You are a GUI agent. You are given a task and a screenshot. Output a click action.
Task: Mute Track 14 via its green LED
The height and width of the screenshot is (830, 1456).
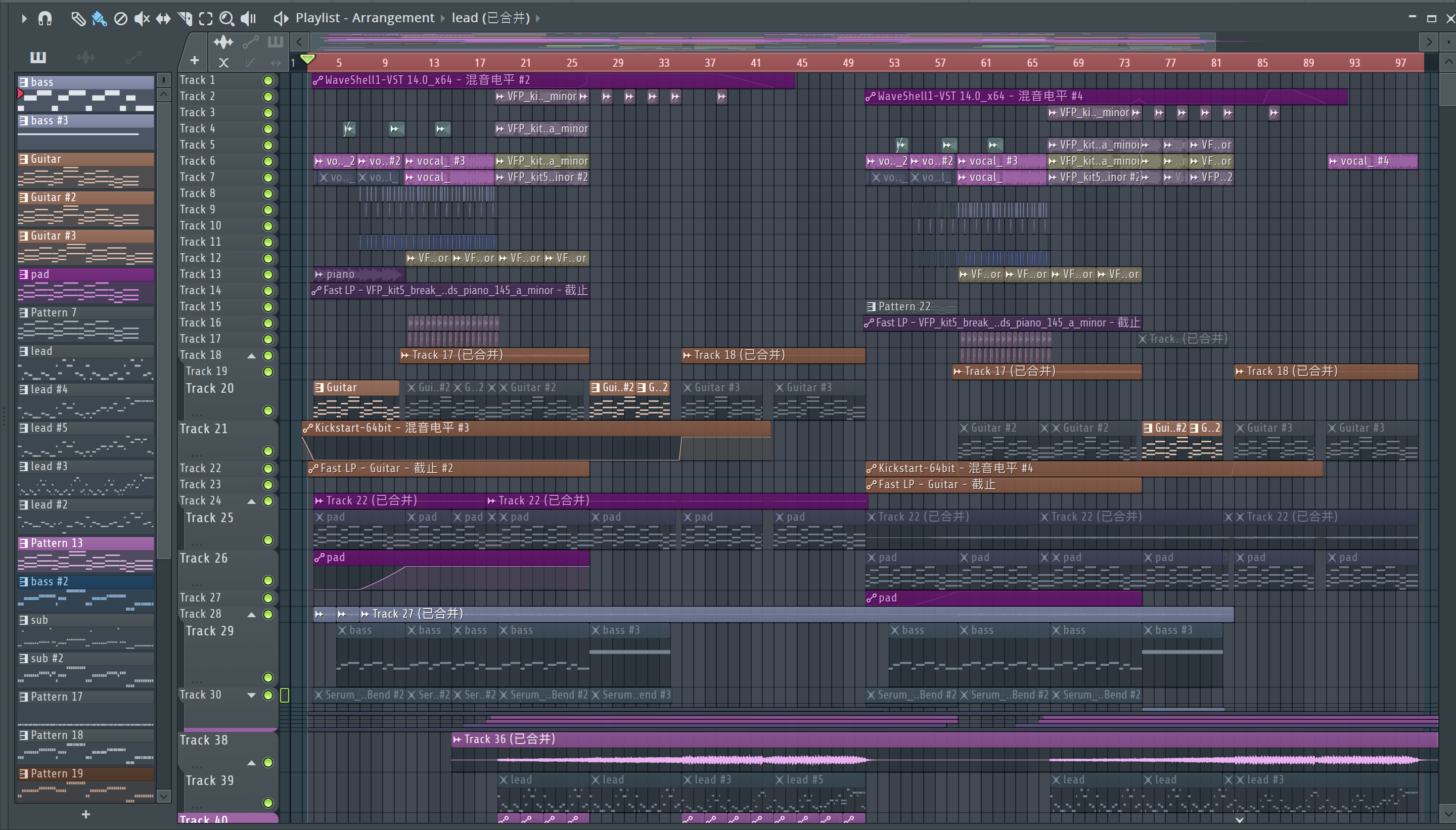pyautogui.click(x=267, y=291)
